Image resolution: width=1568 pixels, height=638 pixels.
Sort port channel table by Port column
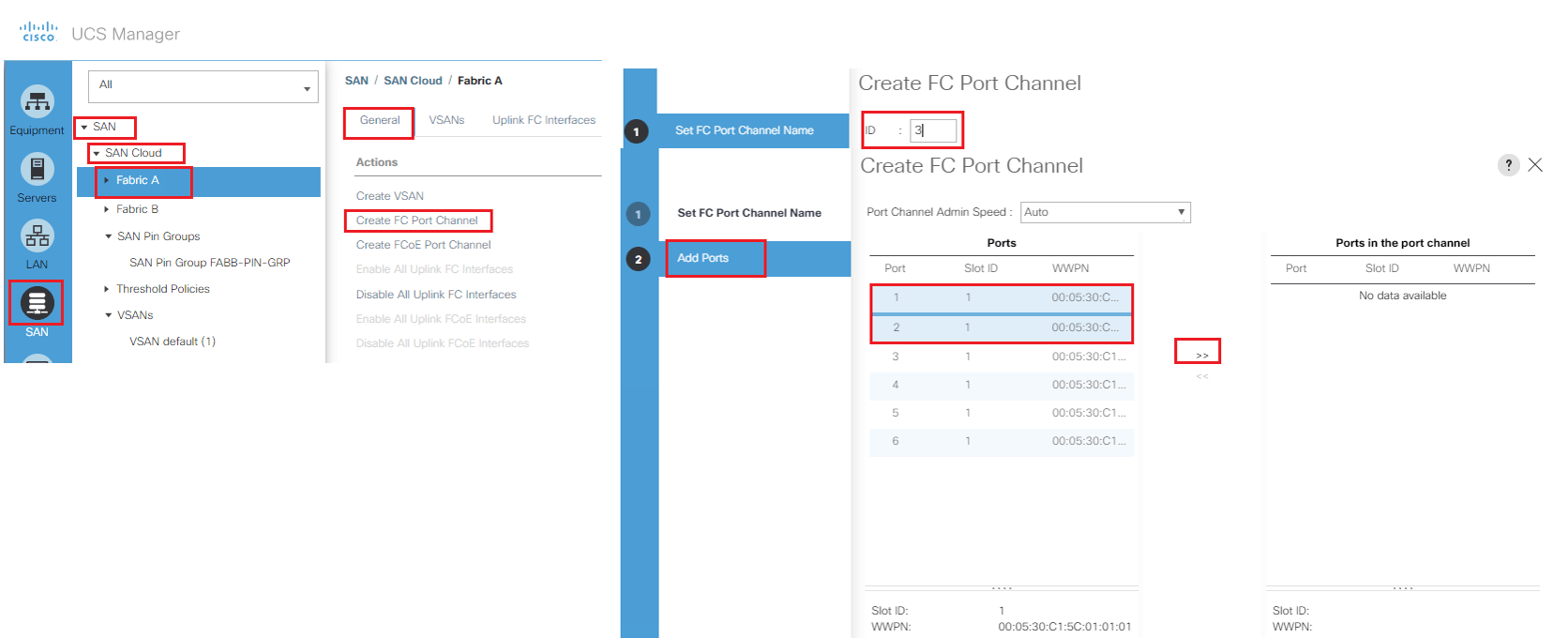1296,268
